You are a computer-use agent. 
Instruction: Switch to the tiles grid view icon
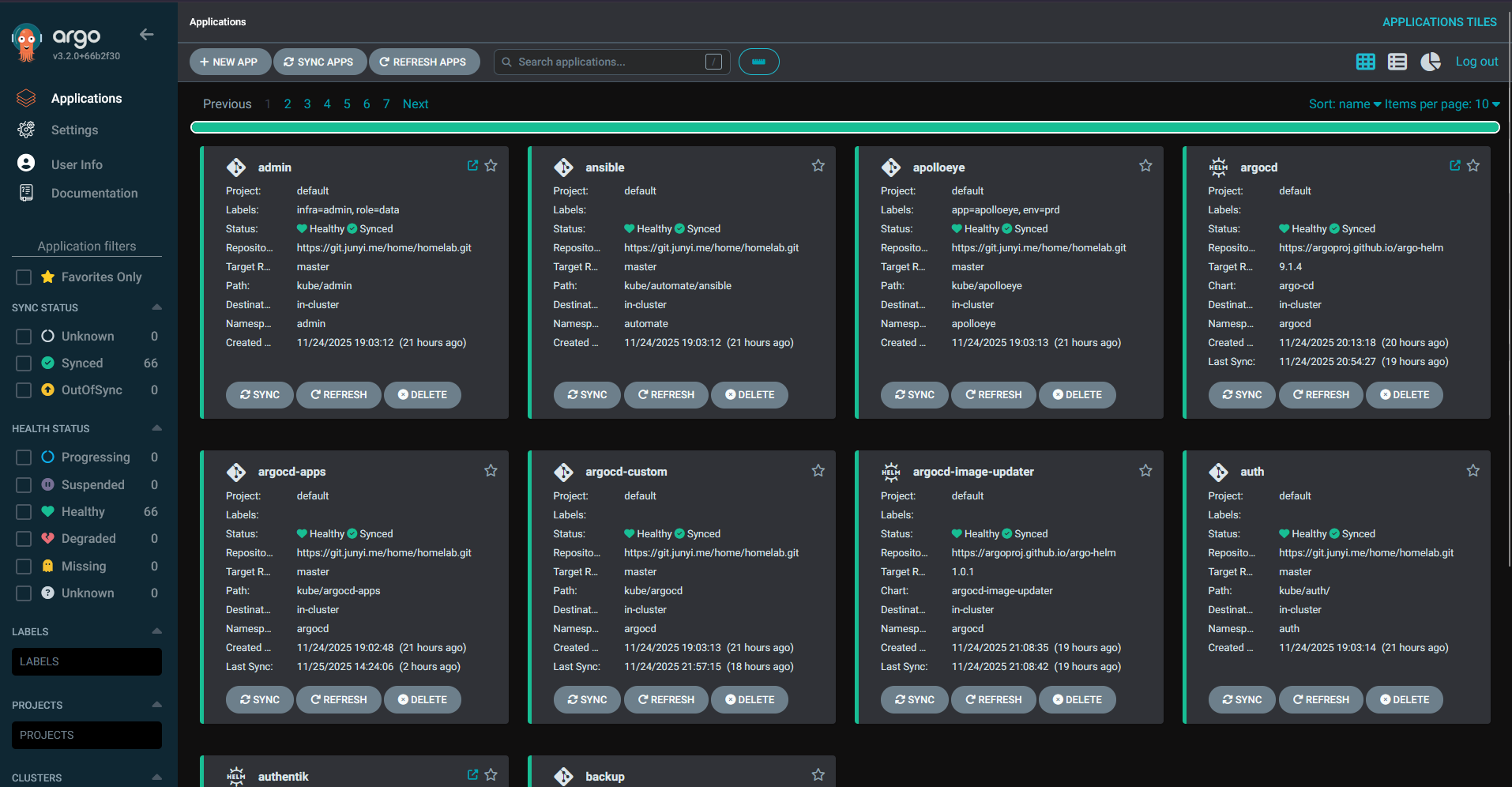1365,62
